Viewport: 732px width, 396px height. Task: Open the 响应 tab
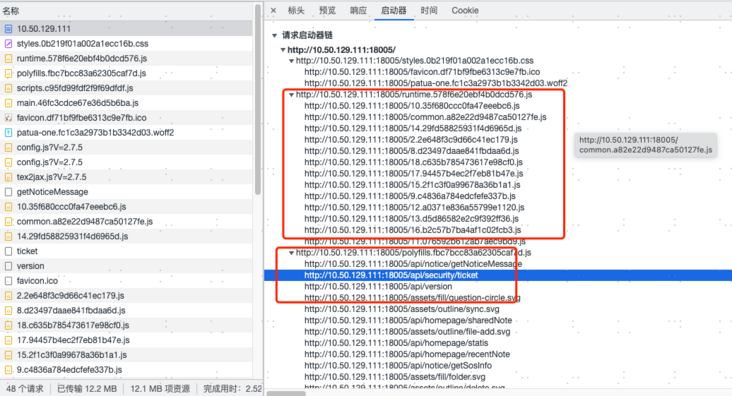[x=359, y=10]
